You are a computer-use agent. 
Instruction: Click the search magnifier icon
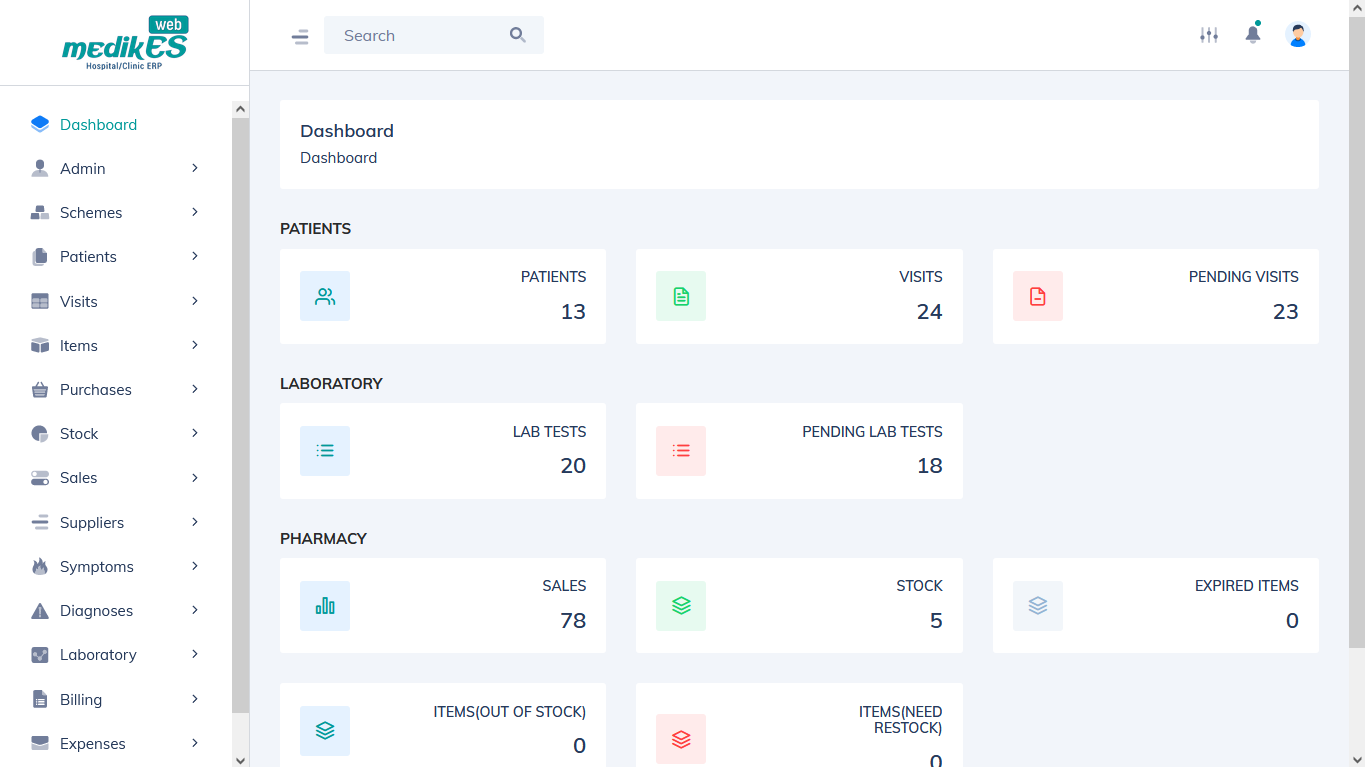coord(517,35)
